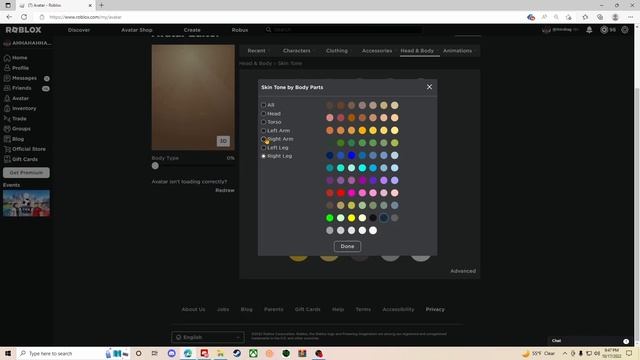Pick the bright red skin tone swatch

click(340, 193)
